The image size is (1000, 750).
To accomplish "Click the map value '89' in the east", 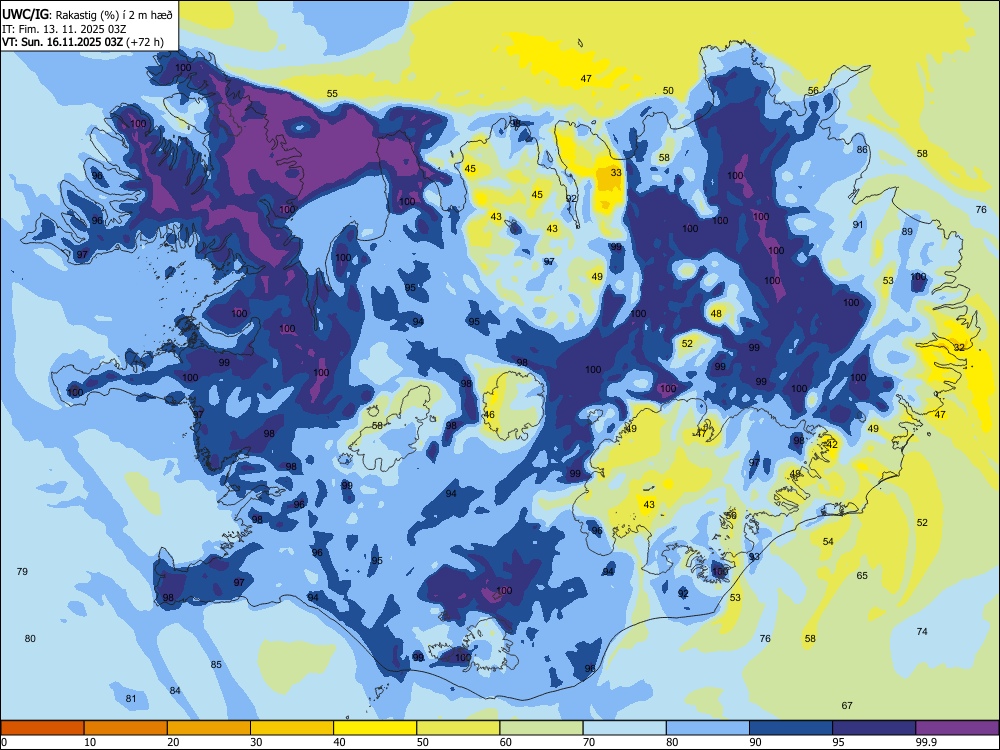I will point(907,232).
